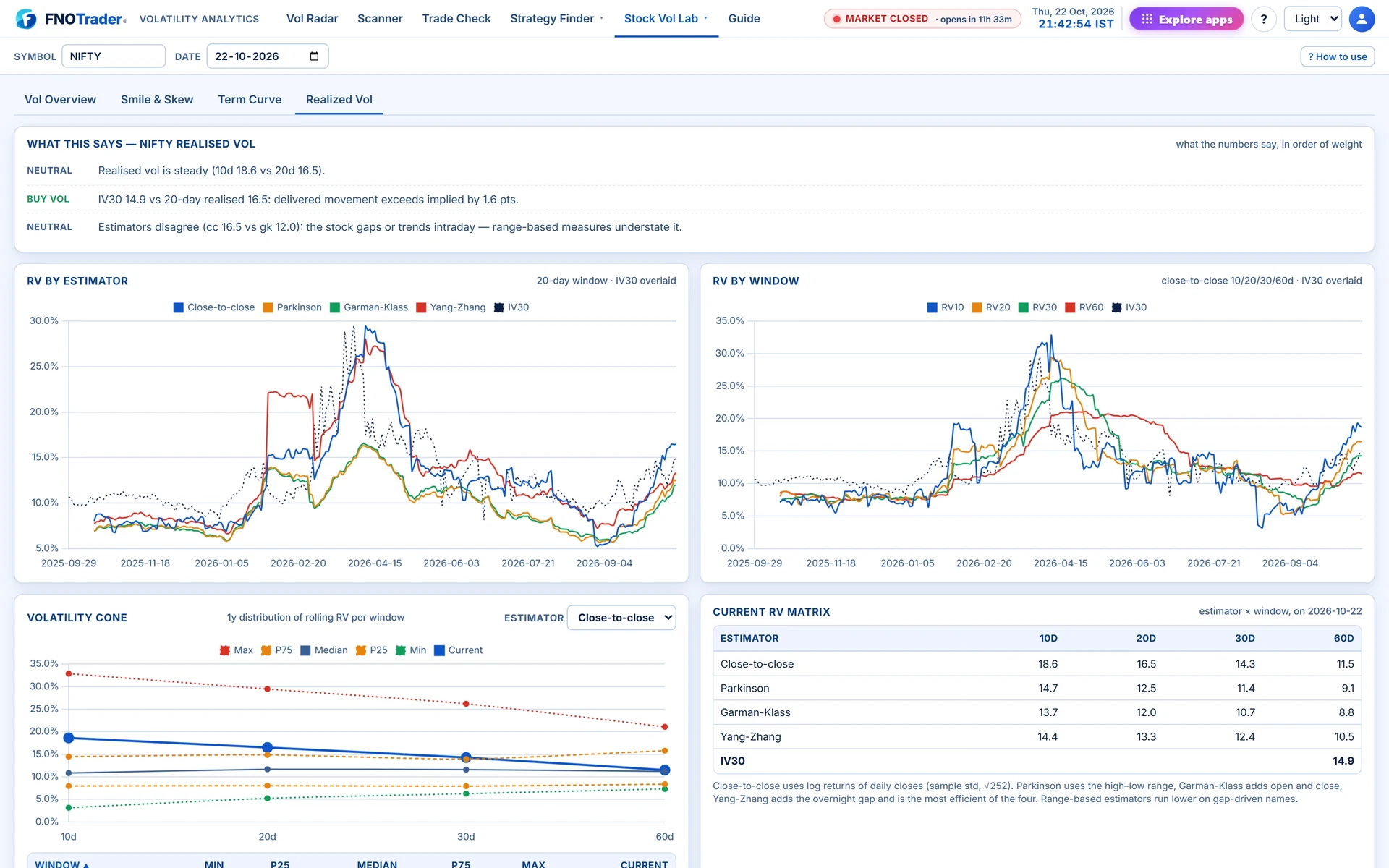Toggle Min line in volatility cone legend

411,650
